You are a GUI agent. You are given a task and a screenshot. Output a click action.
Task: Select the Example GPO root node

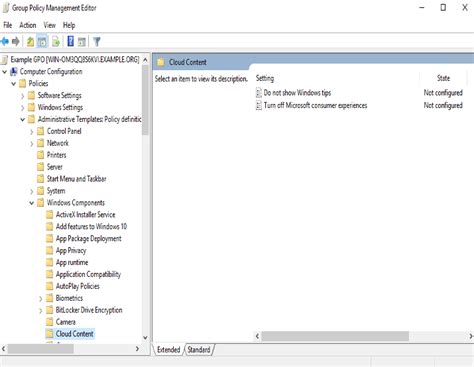pos(75,59)
